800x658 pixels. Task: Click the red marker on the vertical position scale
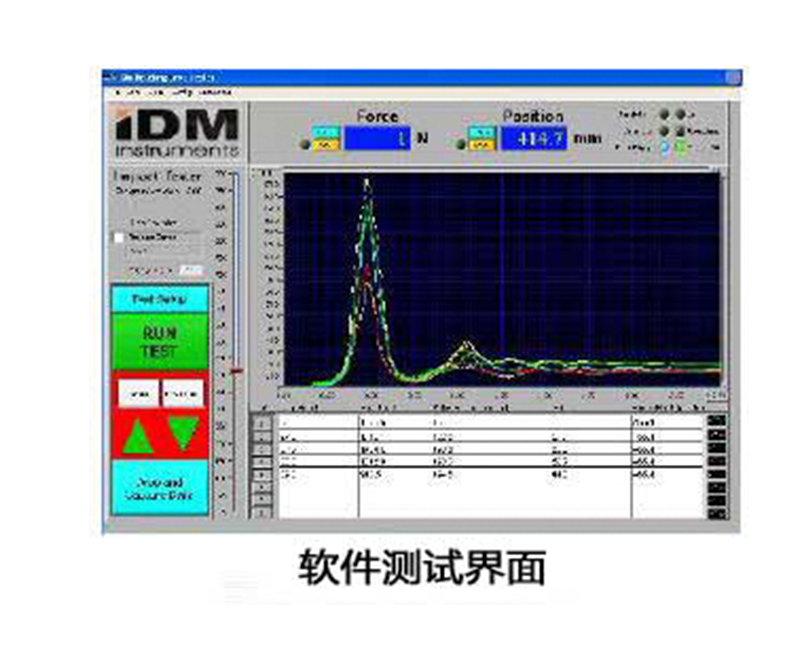pos(236,370)
